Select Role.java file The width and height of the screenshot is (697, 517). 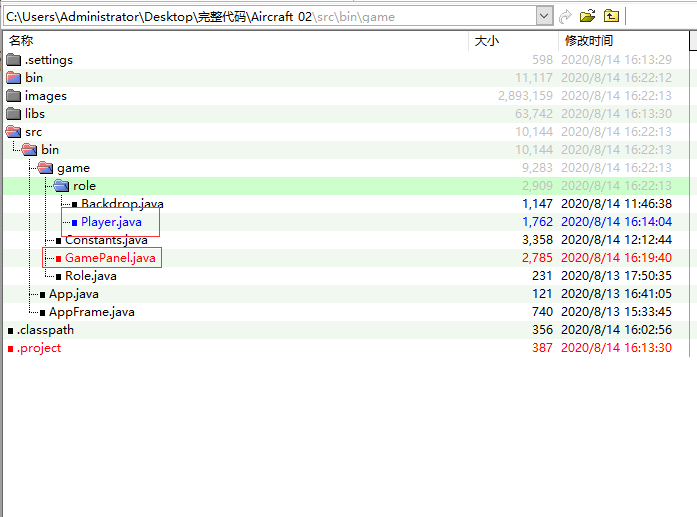pos(91,276)
